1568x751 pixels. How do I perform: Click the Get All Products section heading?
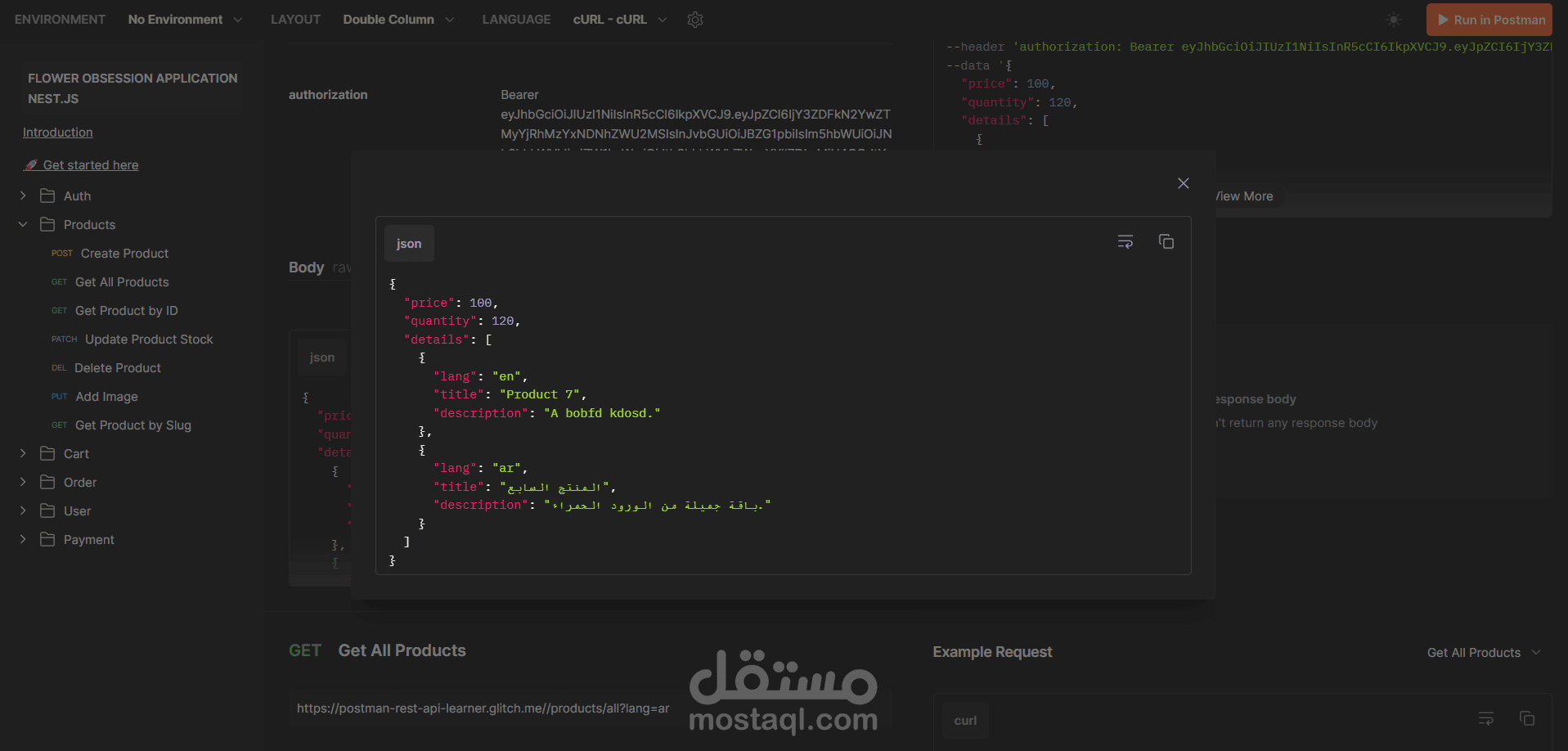(402, 650)
